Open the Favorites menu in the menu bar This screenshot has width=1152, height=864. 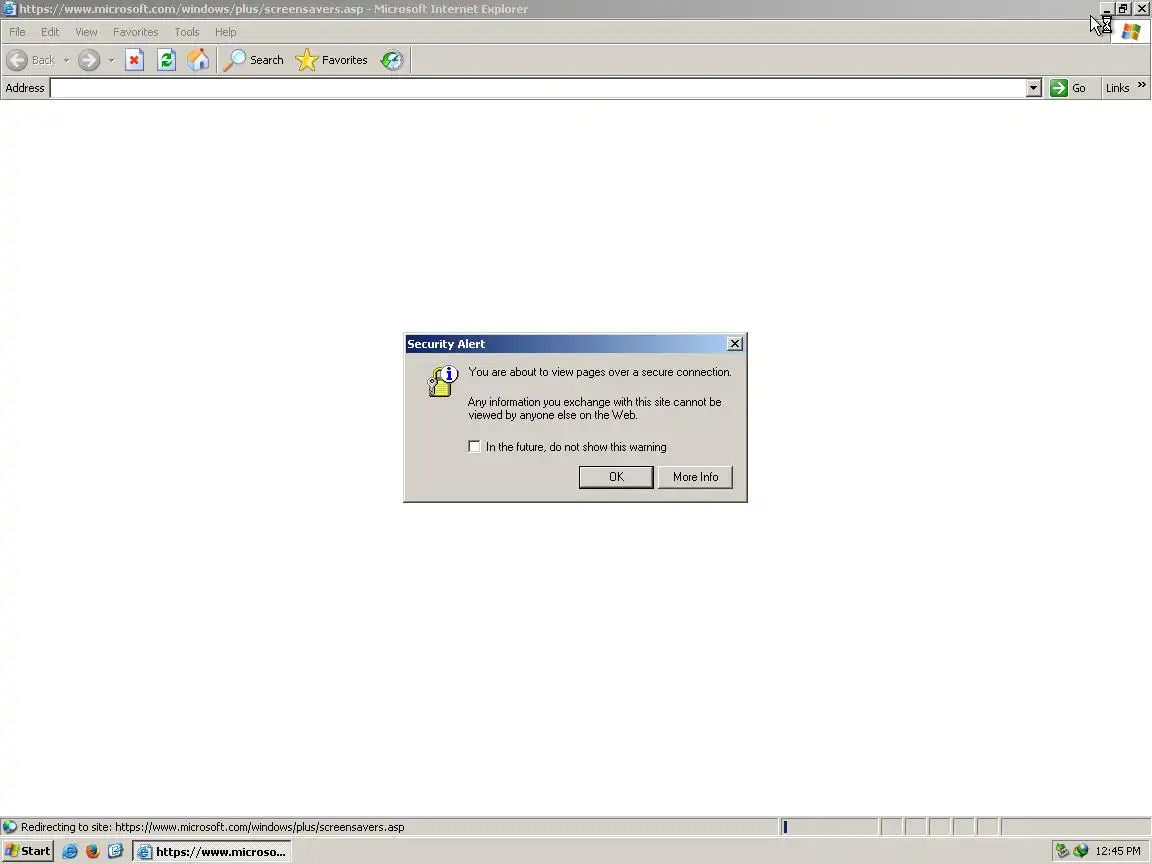point(136,32)
